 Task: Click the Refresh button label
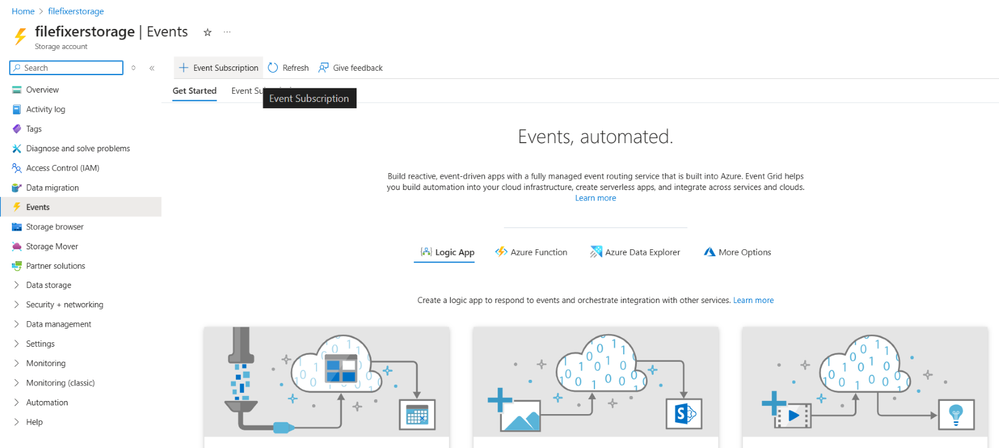click(296, 68)
